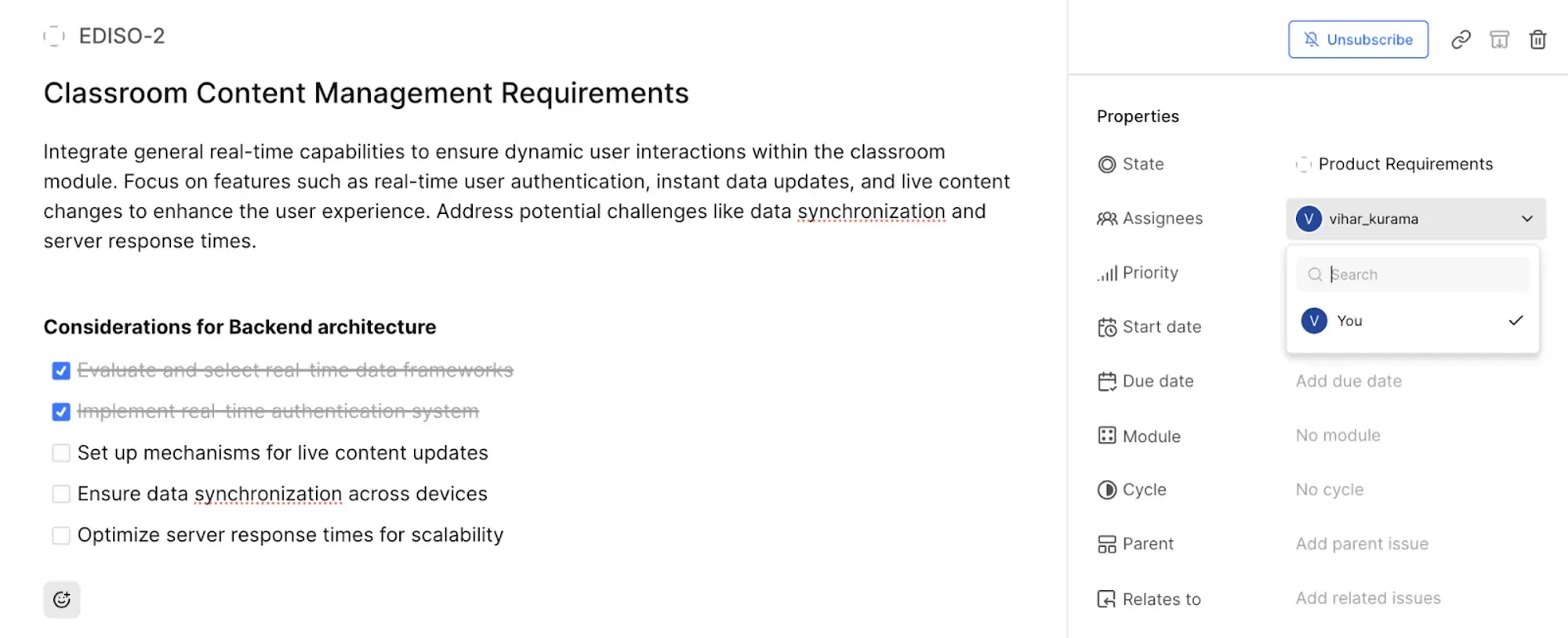Open the No module dropdown

coord(1338,436)
